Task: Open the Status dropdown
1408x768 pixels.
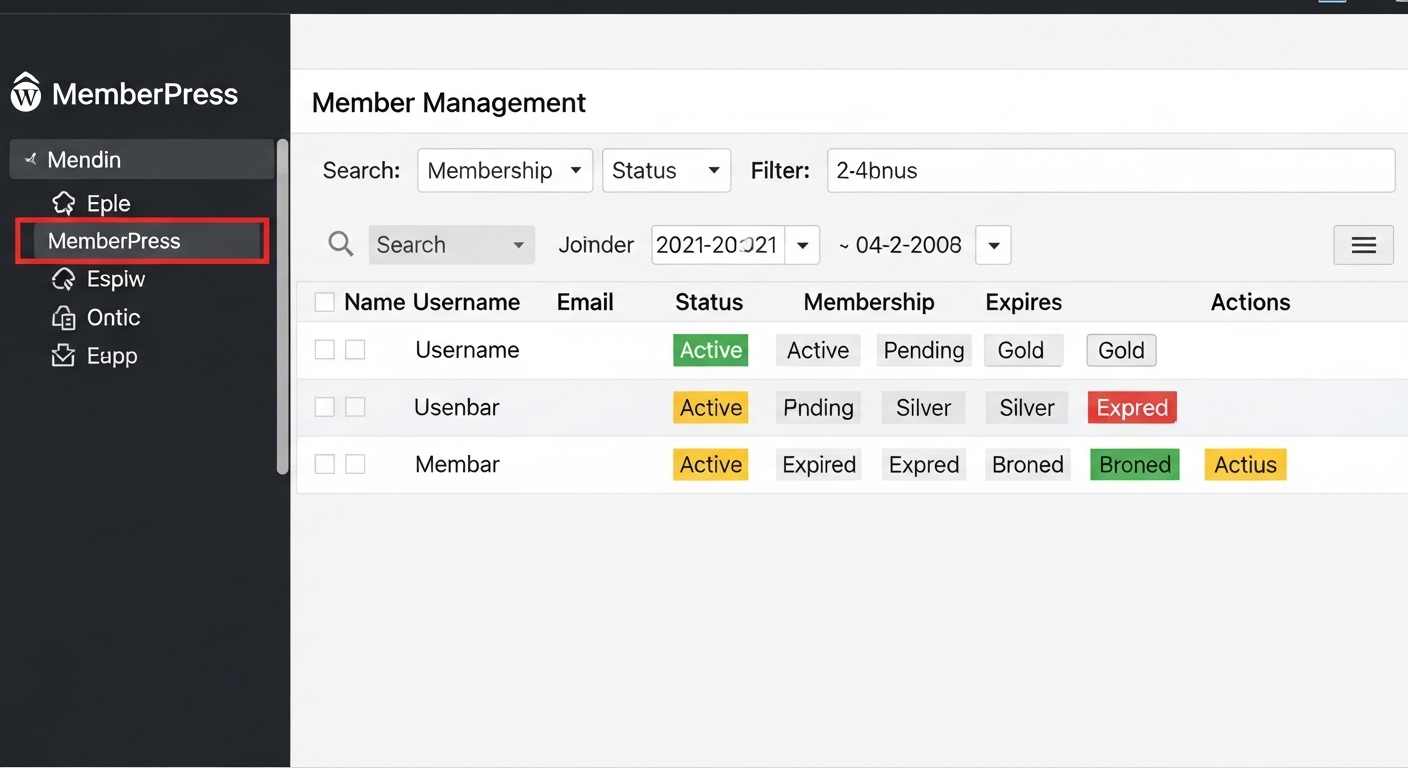Action: tap(666, 170)
